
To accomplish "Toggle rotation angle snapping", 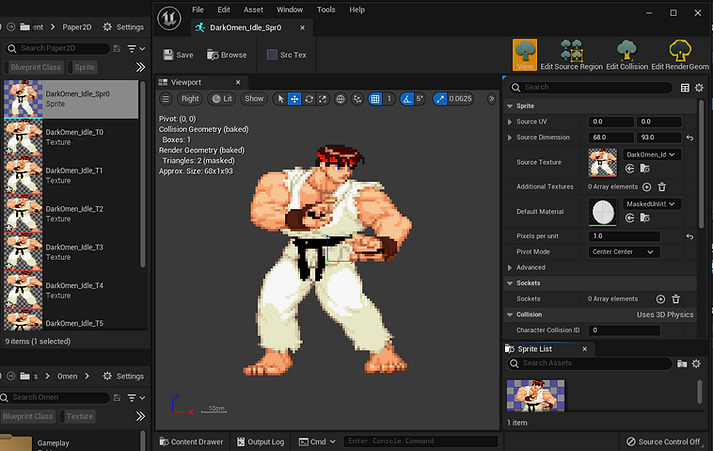I will tap(407, 99).
